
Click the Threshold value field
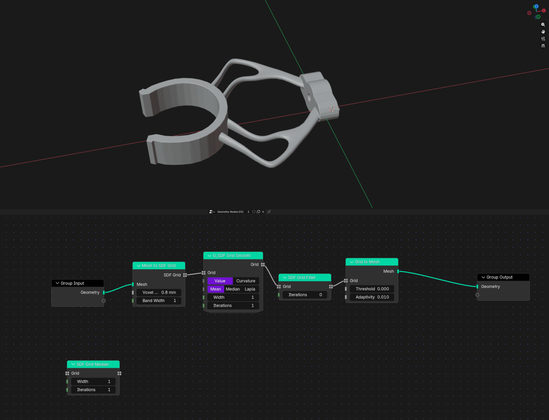(372, 289)
